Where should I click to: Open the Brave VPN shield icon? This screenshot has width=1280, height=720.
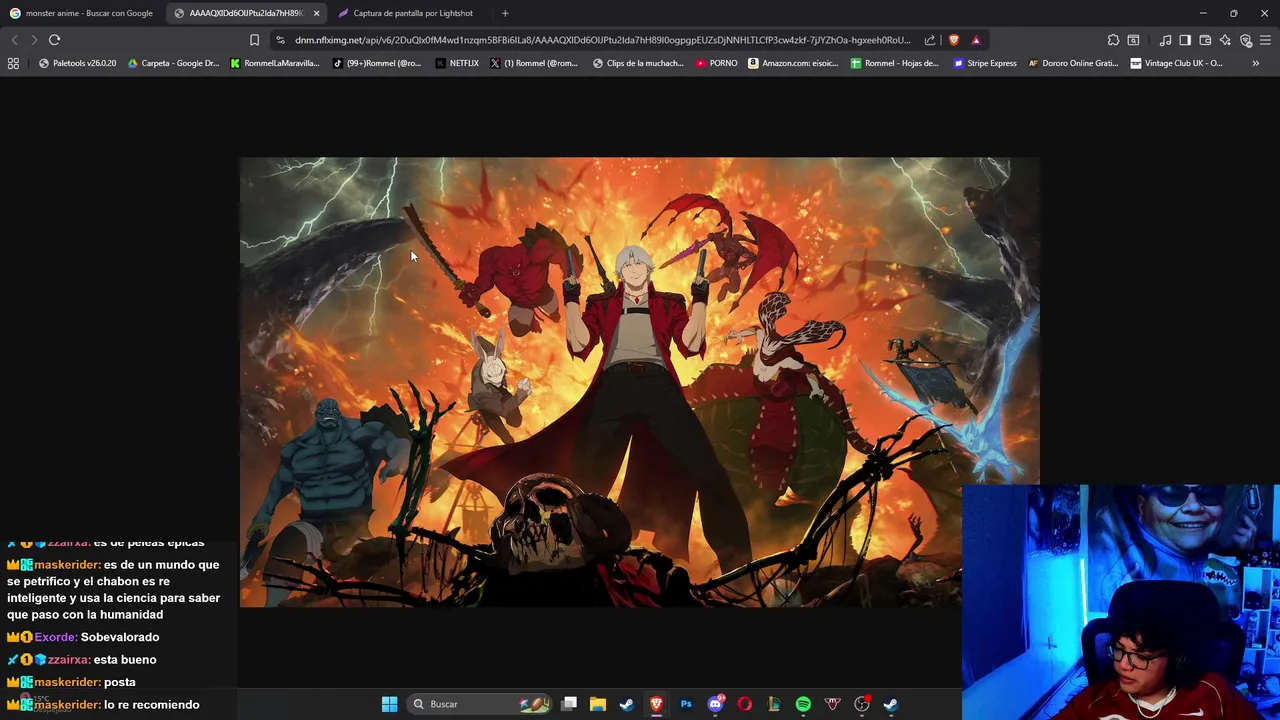click(x=1246, y=40)
